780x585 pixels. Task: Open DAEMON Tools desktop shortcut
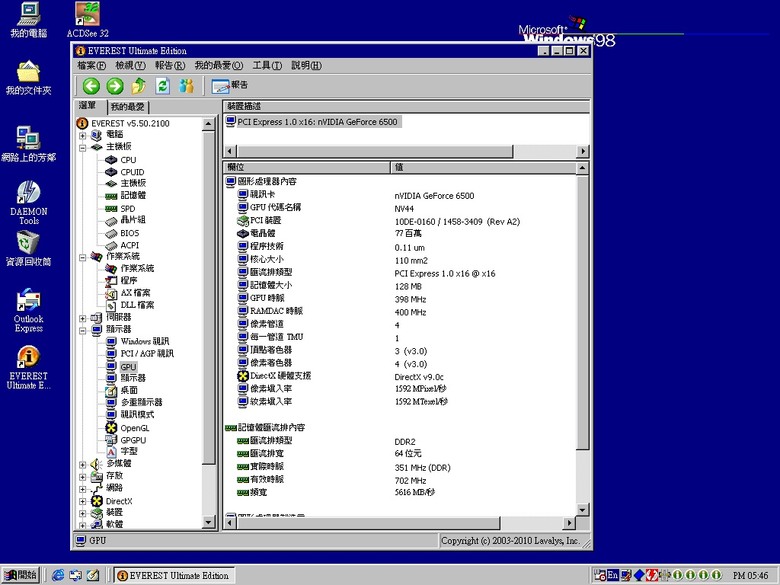point(28,202)
